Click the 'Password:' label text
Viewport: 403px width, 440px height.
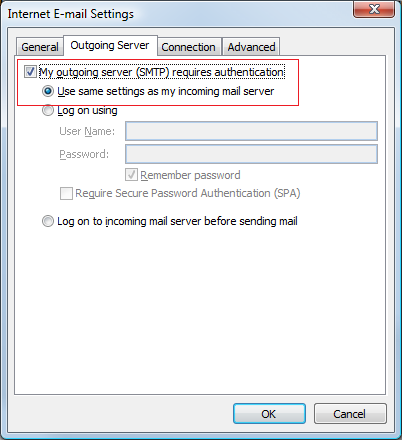(x=84, y=154)
